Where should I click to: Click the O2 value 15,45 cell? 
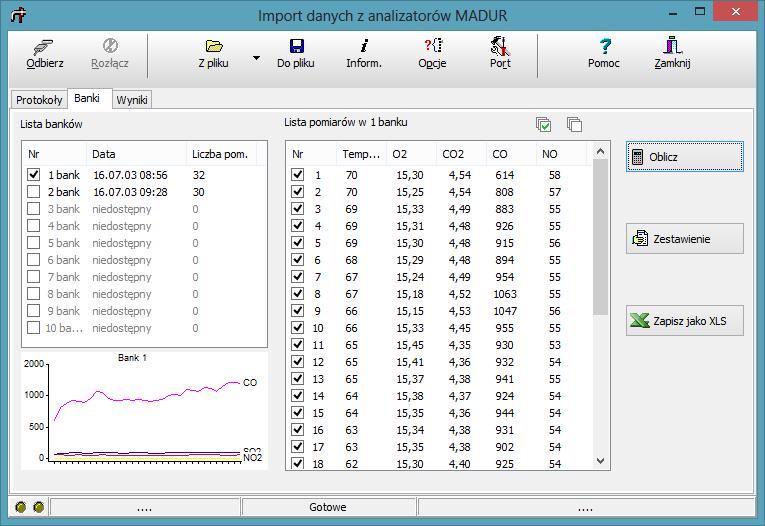click(x=410, y=345)
